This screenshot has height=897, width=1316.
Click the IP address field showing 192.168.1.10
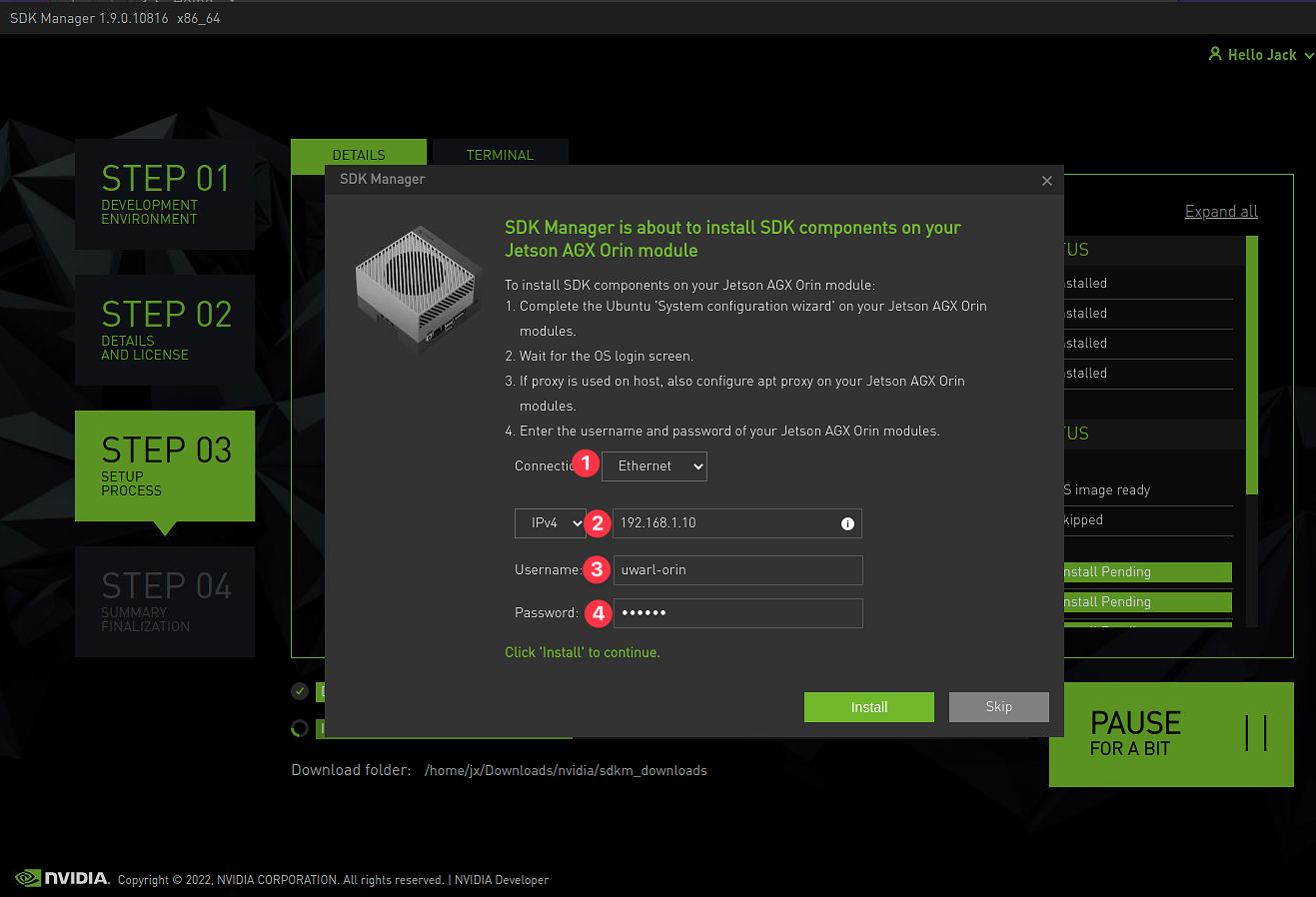tap(736, 523)
